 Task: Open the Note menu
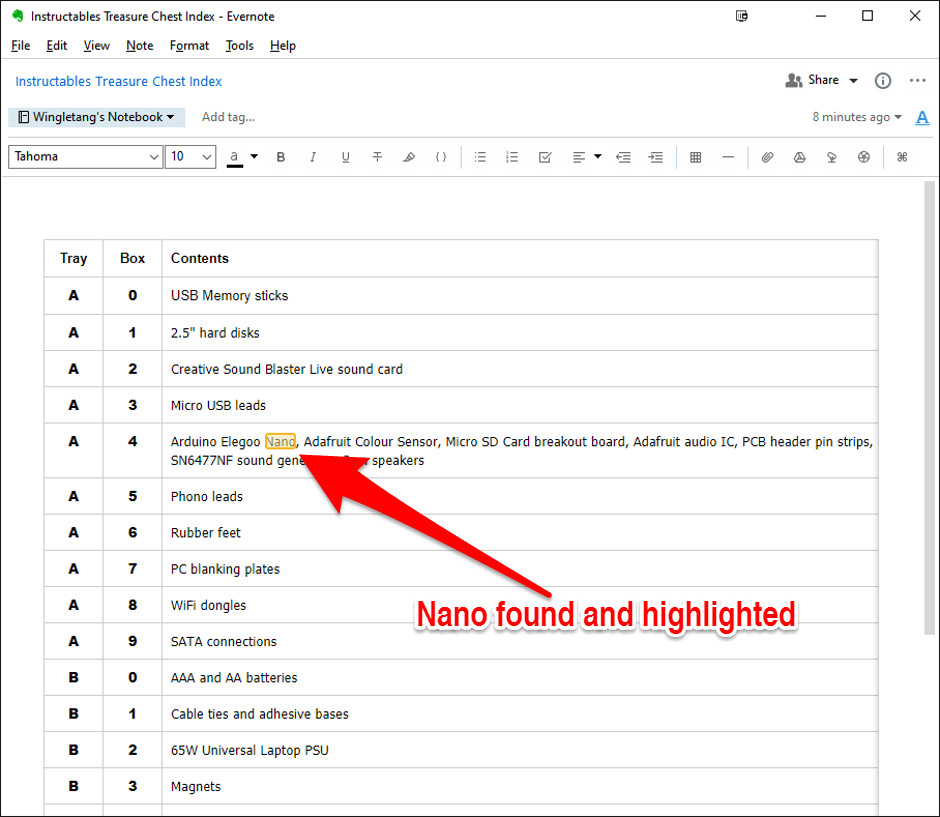tap(140, 46)
